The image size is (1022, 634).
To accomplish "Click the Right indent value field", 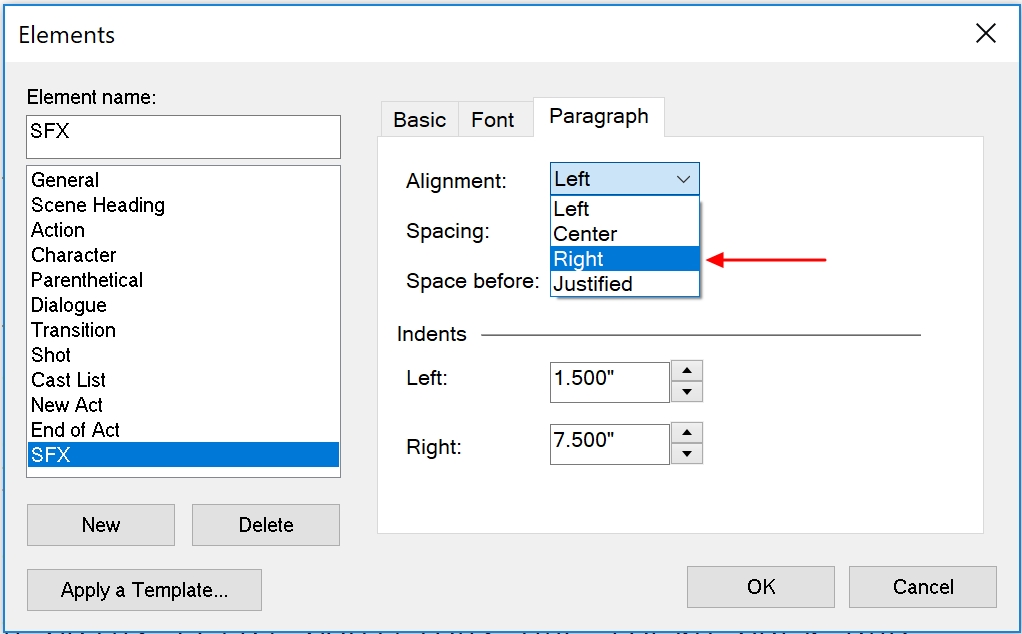I will coord(609,444).
